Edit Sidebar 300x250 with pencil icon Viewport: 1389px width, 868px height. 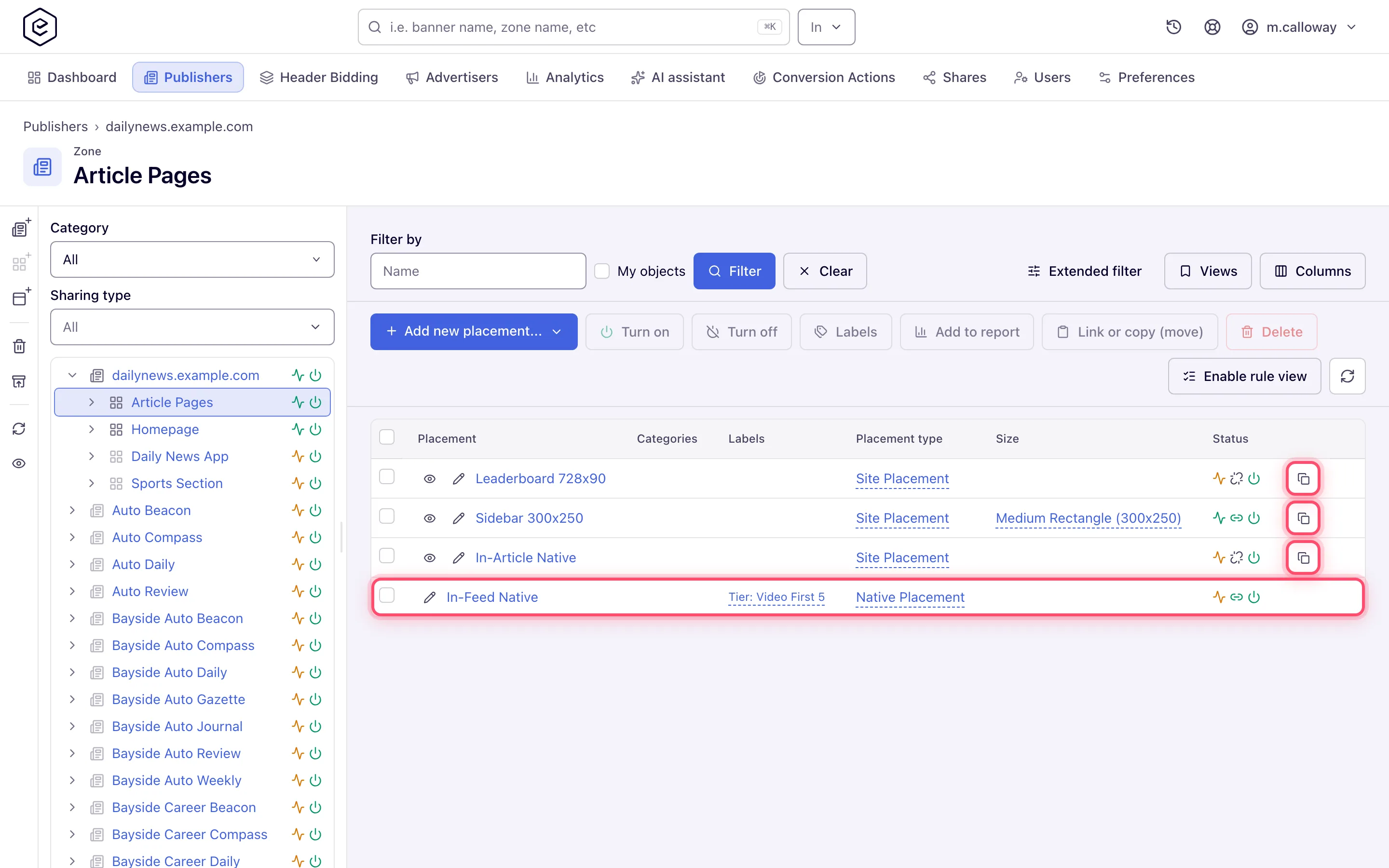[x=458, y=518]
